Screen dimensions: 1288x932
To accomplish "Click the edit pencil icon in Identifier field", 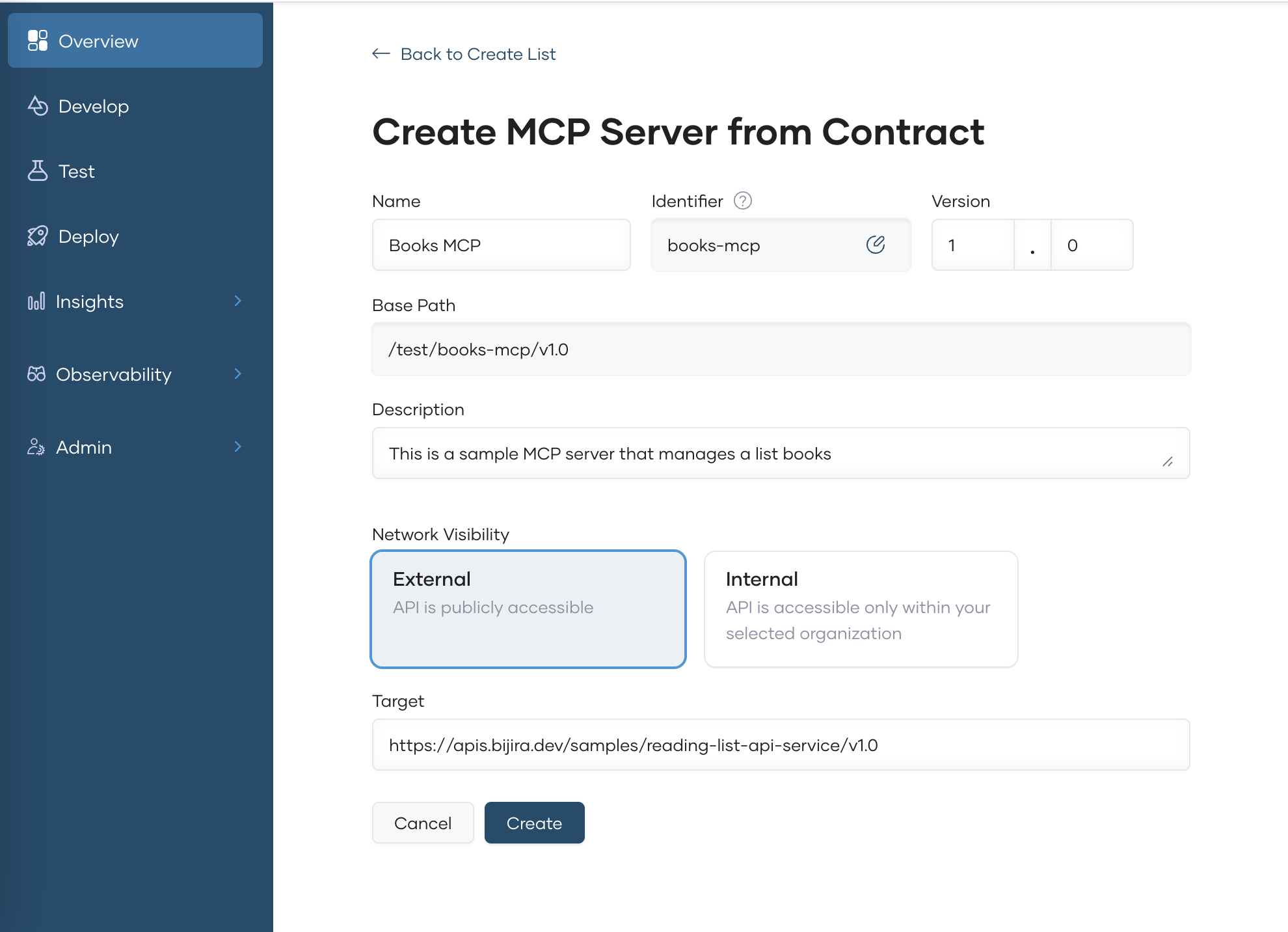I will pos(876,245).
